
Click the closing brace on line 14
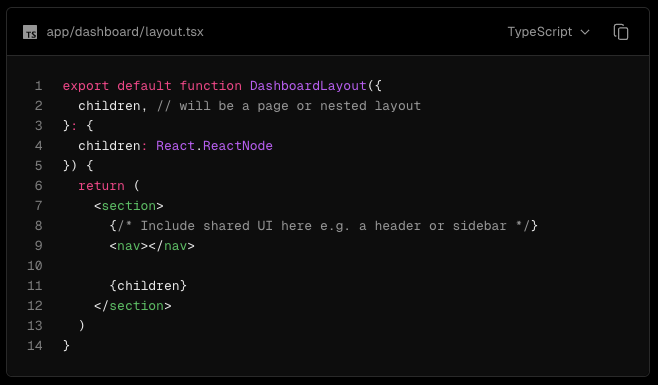coord(66,346)
